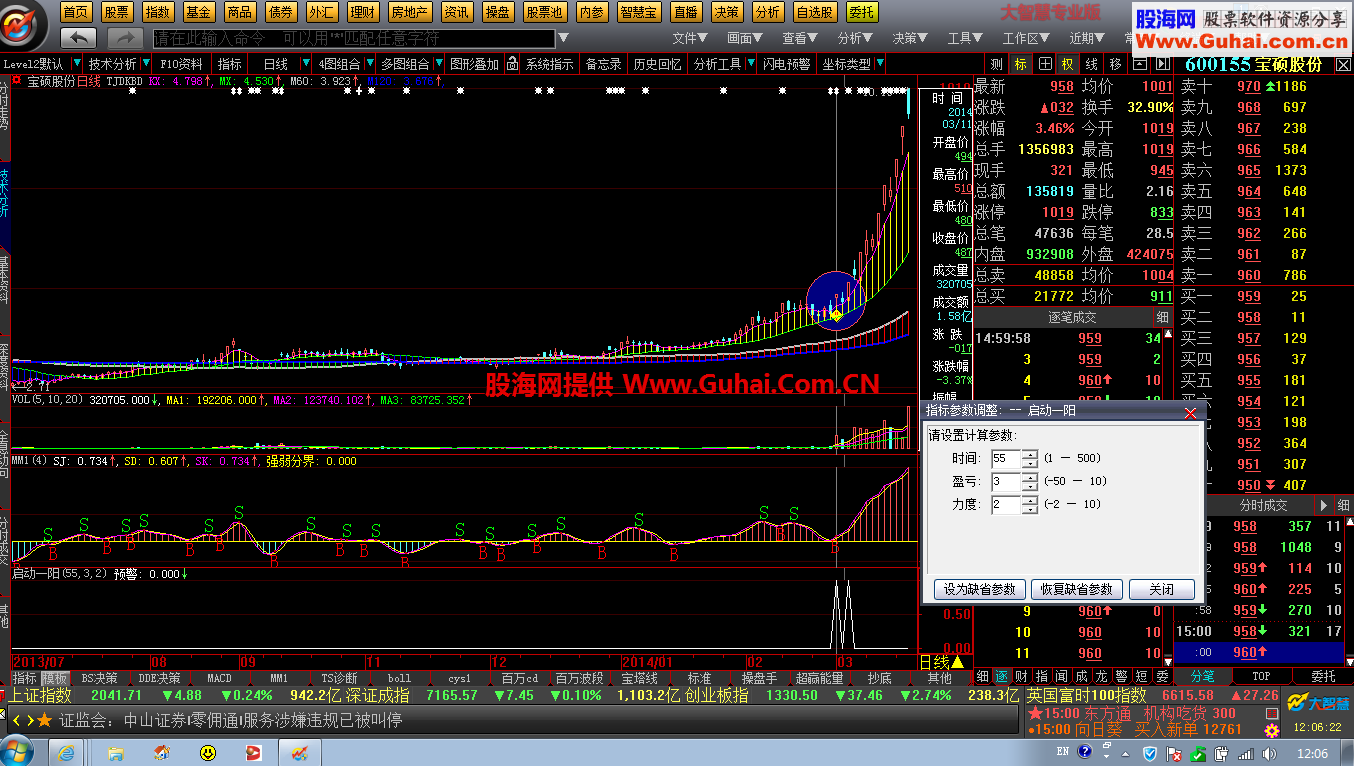Image resolution: width=1354 pixels, height=766 pixels.
Task: Click the 委 order icon in bottom strip
Action: 1161,677
